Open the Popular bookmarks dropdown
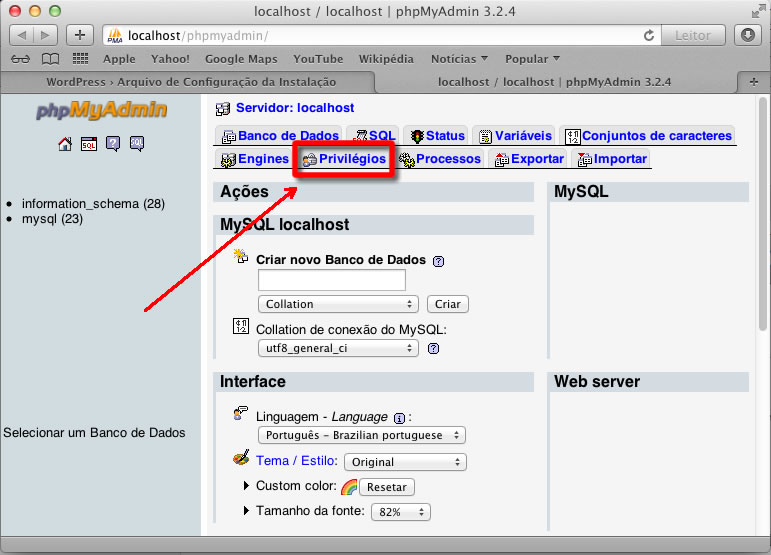 click(532, 59)
